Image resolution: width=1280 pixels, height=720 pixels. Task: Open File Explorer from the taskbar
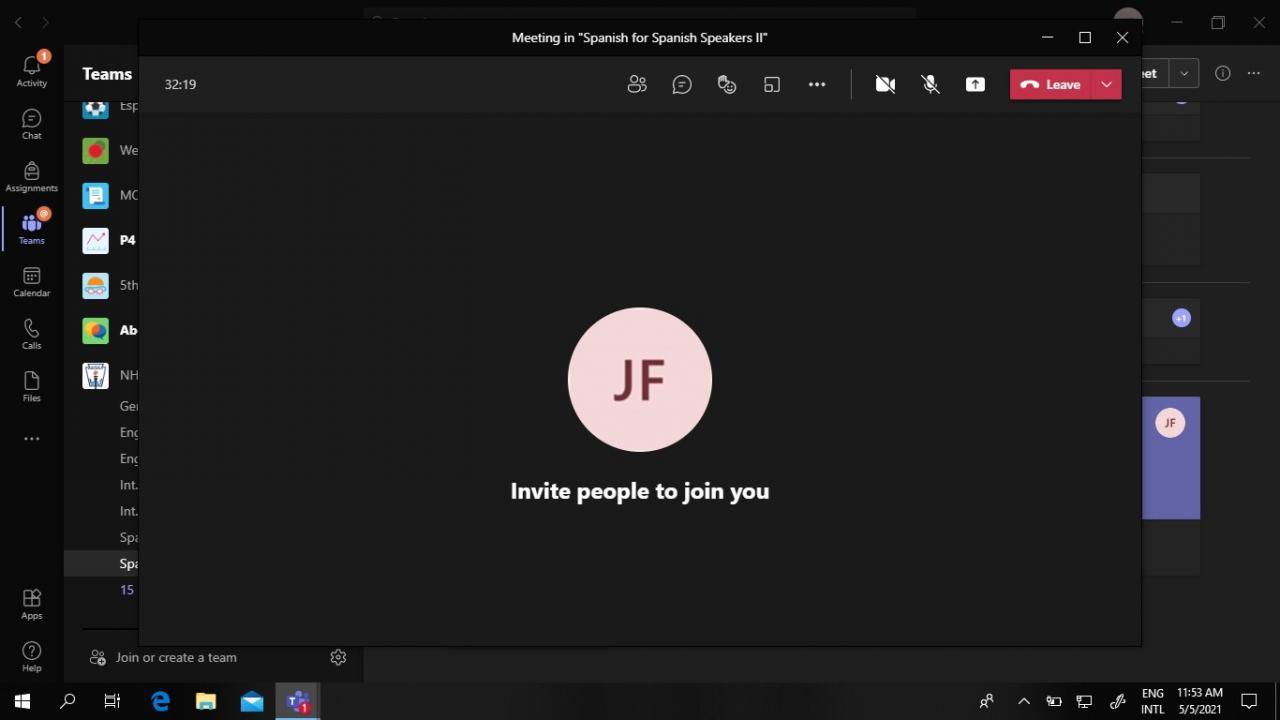coord(206,701)
